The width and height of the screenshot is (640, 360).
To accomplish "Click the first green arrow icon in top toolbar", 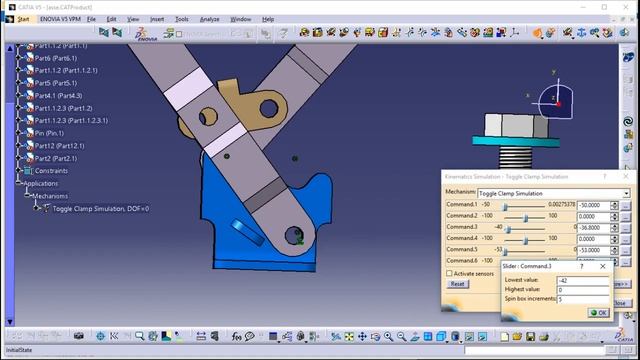I will [104, 32].
